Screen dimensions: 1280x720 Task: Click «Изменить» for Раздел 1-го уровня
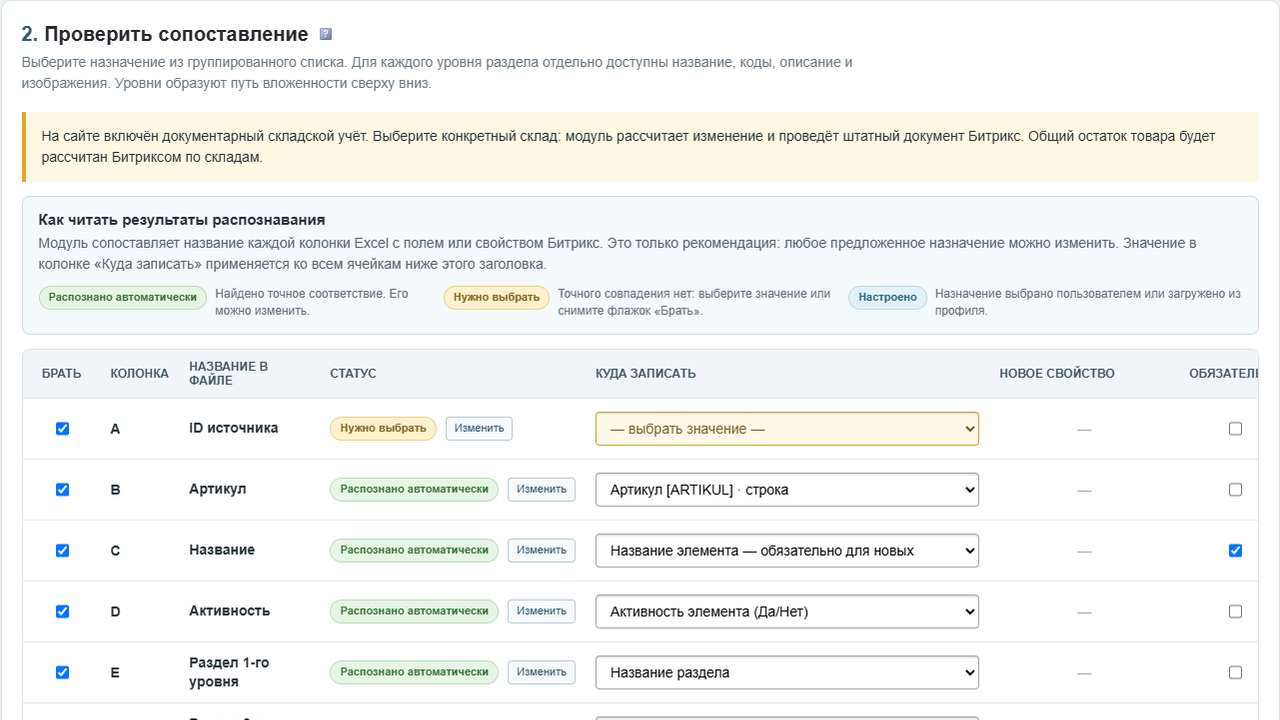[x=541, y=672]
